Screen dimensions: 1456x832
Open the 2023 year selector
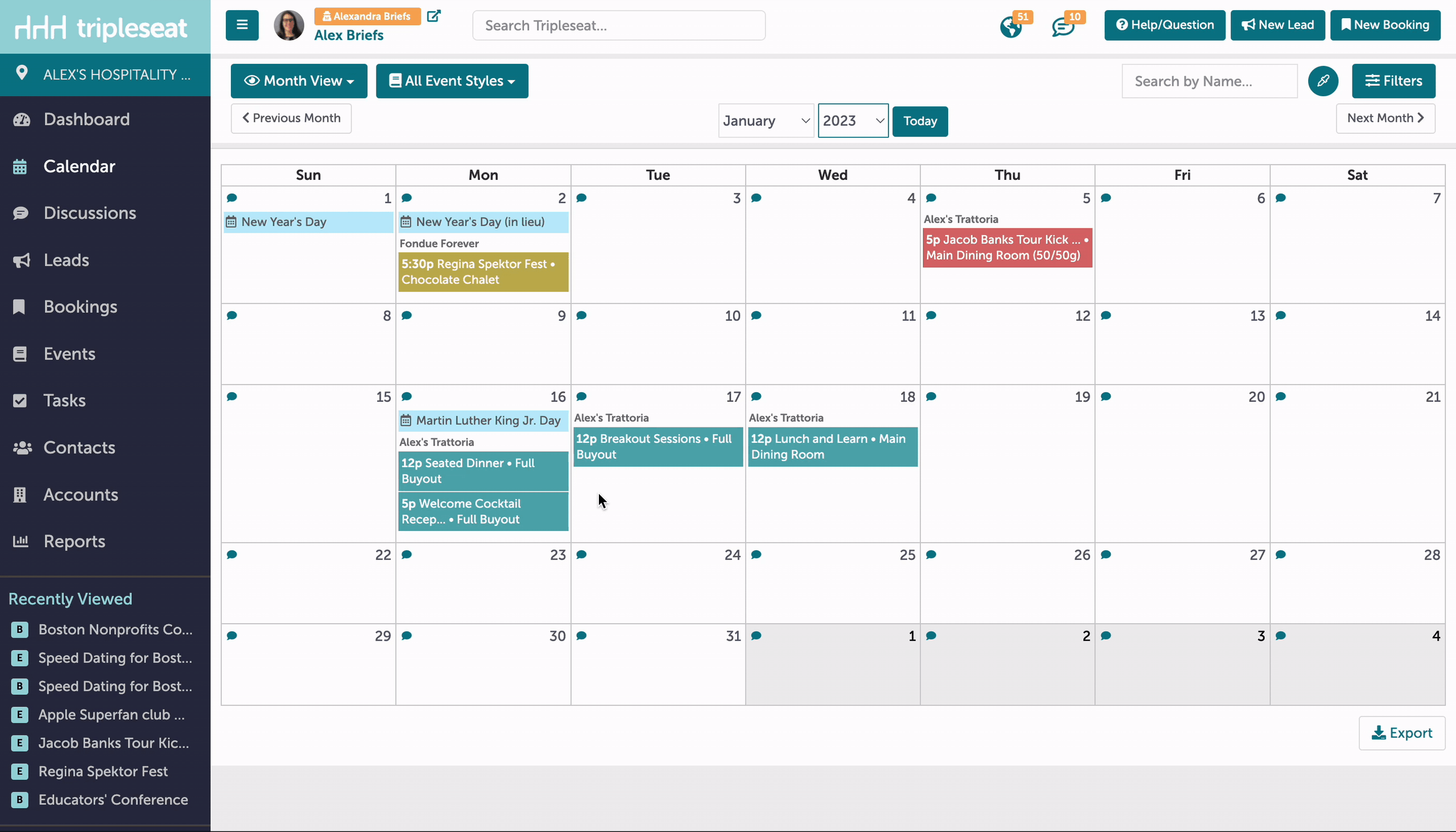tap(853, 121)
